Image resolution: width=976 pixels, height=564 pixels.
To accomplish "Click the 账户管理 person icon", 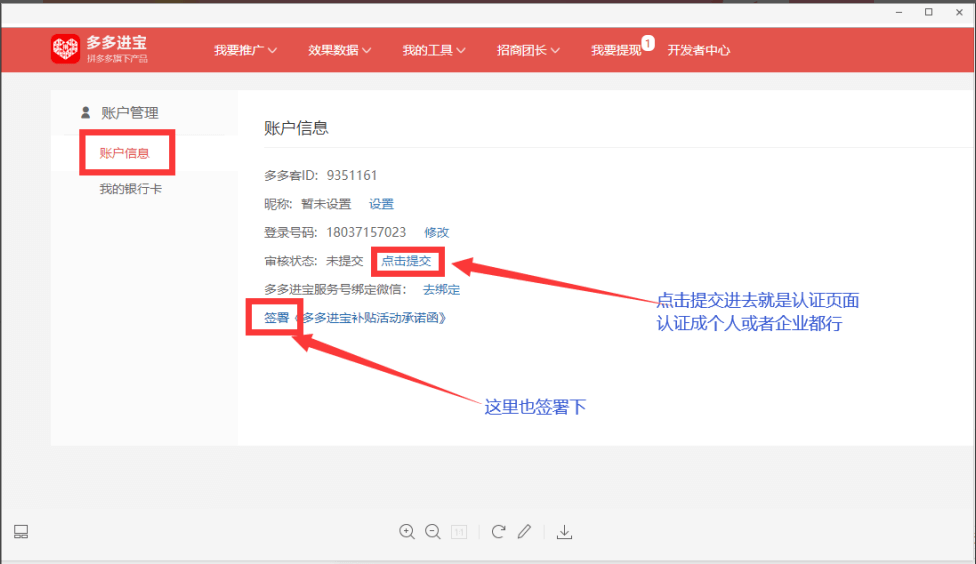I will pyautogui.click(x=86, y=113).
